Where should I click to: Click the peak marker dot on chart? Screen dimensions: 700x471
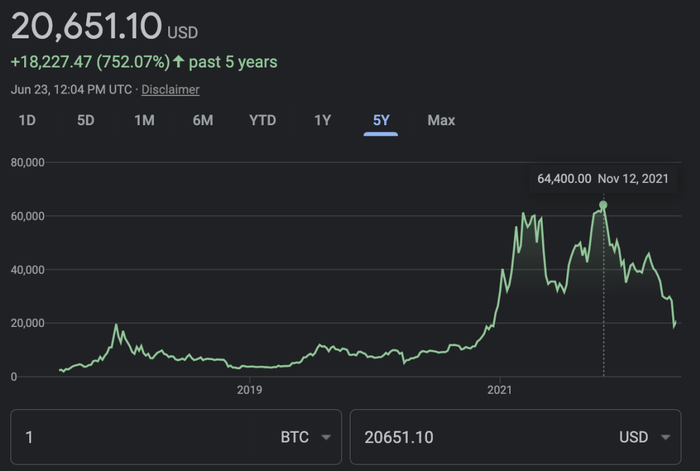point(603,205)
